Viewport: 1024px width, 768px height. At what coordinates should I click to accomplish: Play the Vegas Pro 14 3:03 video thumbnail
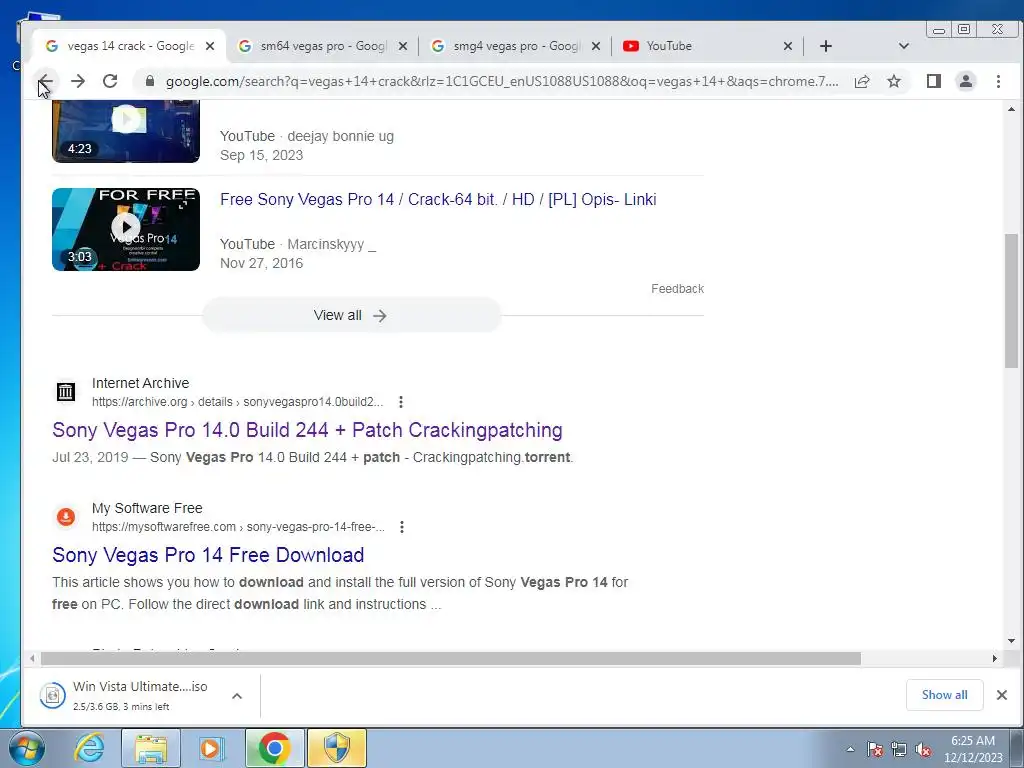pyautogui.click(x=126, y=229)
